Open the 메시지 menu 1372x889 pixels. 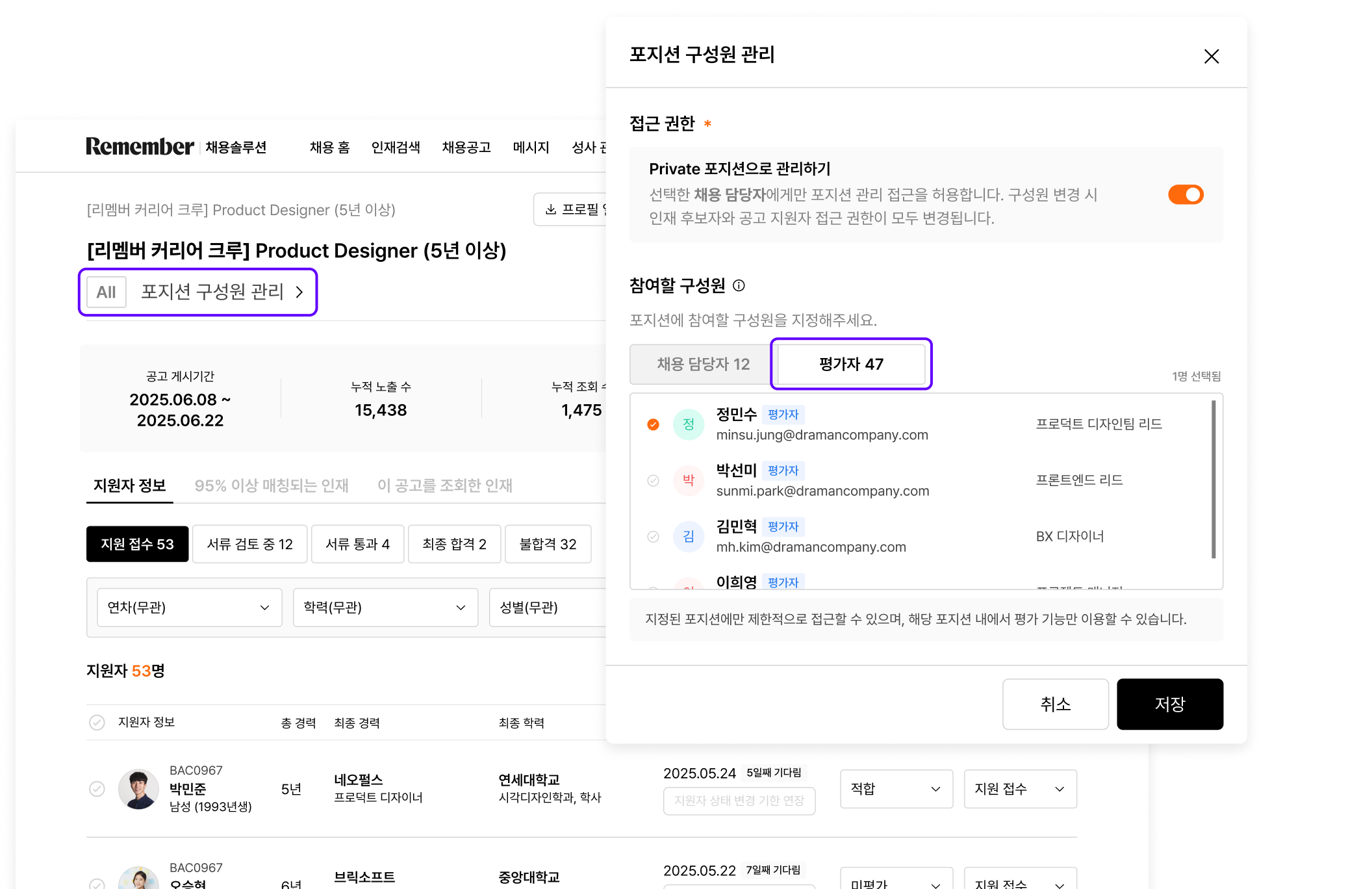[531, 148]
